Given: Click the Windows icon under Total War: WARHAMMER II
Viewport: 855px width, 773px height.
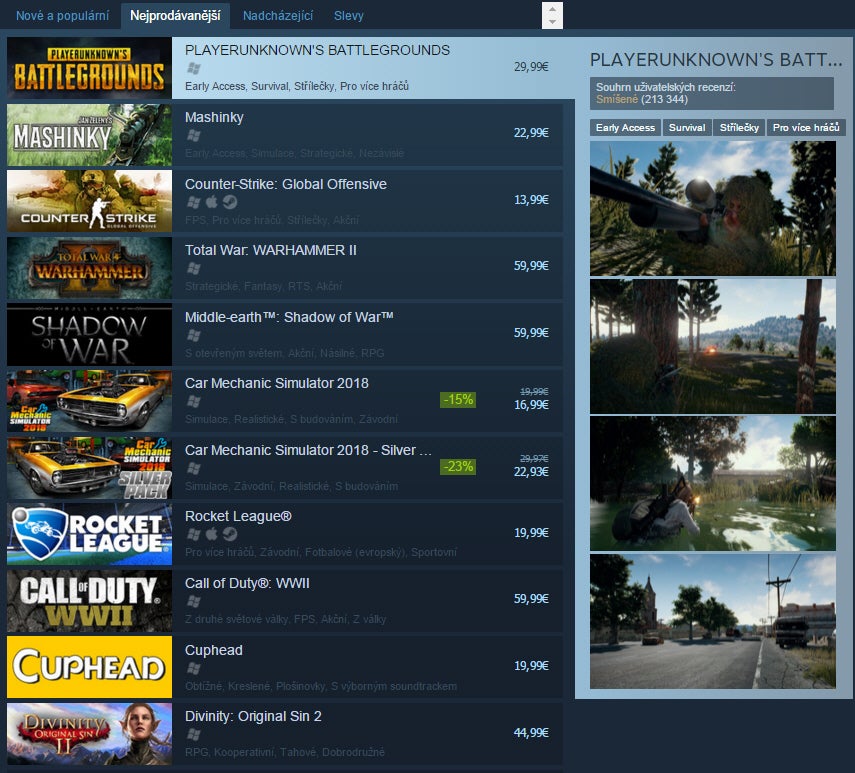Looking at the screenshot, I should (194, 268).
